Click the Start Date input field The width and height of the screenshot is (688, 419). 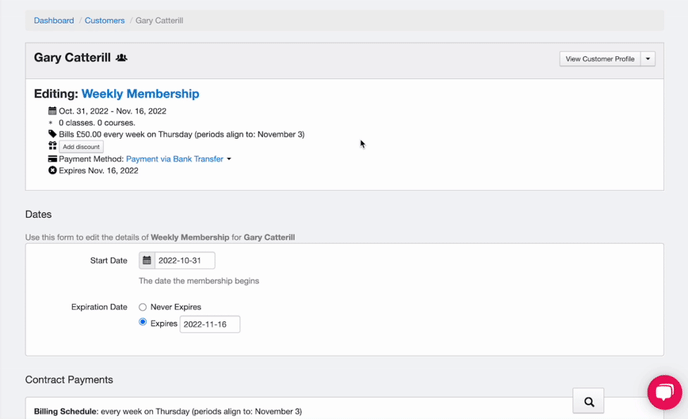coord(184,261)
